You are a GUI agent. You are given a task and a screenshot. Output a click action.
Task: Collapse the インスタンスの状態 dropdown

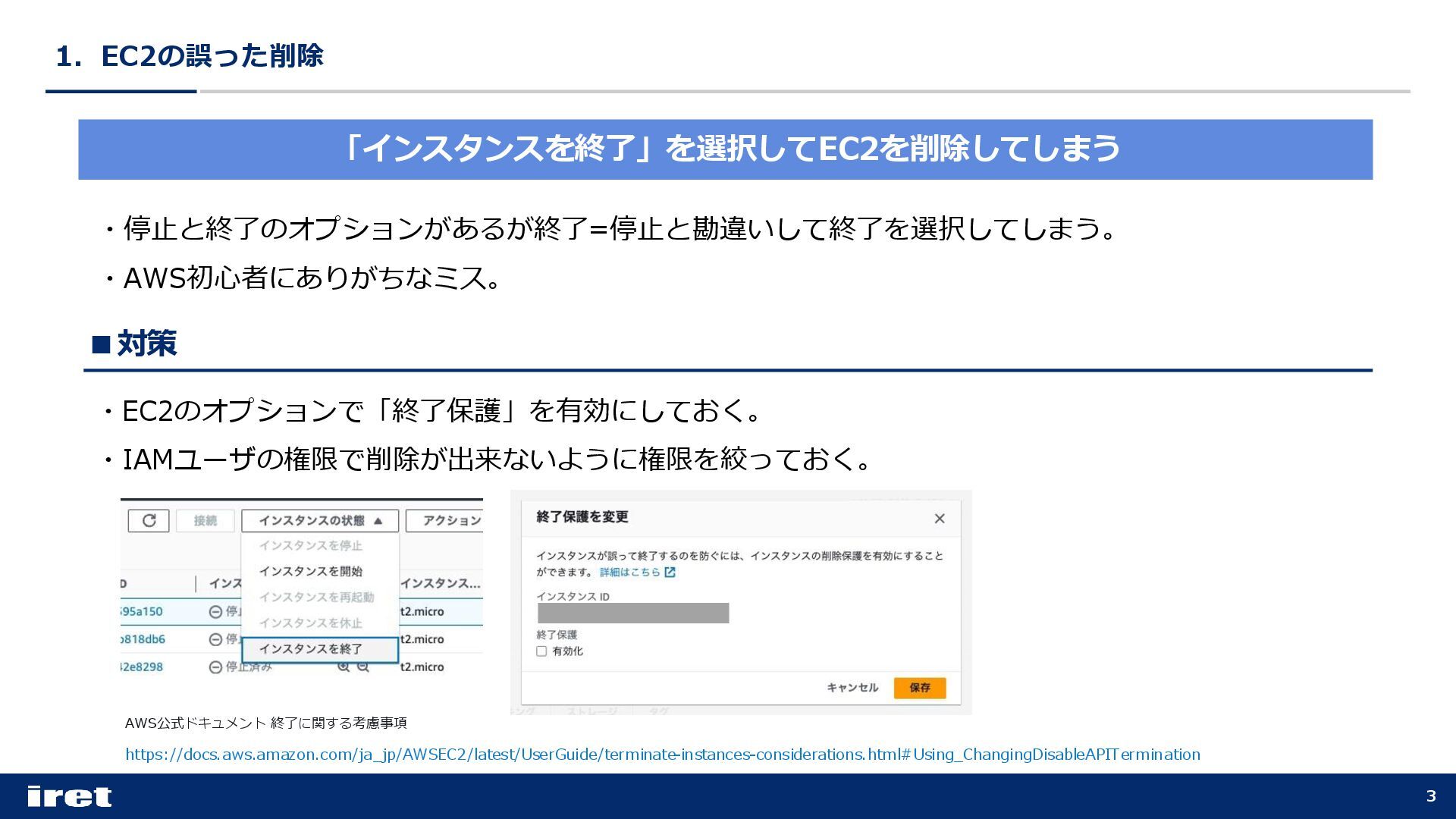[320, 520]
